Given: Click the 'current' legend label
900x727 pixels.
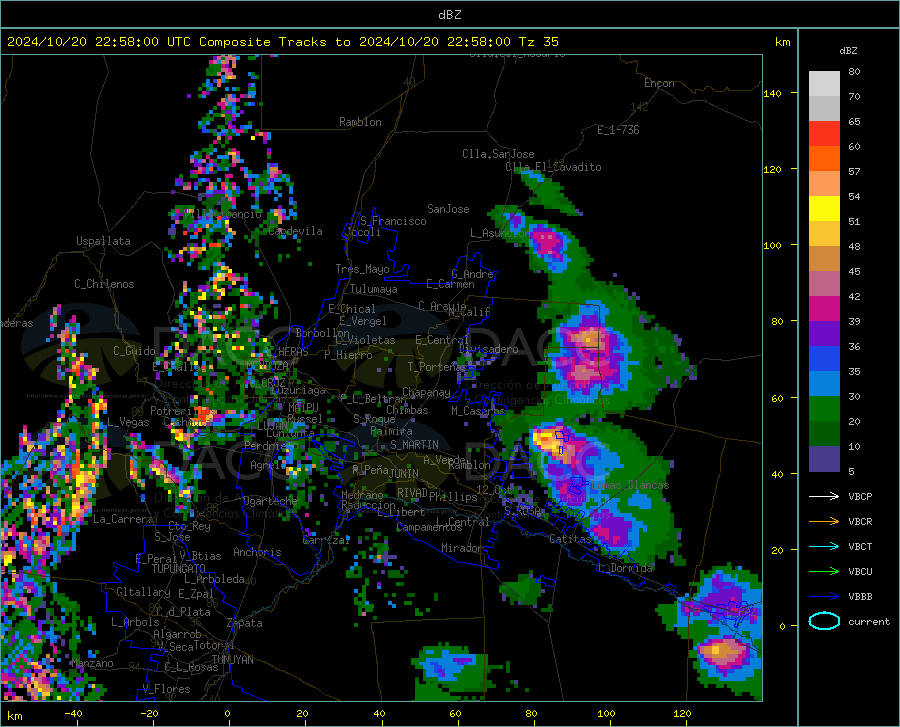Looking at the screenshot, I should coord(869,621).
